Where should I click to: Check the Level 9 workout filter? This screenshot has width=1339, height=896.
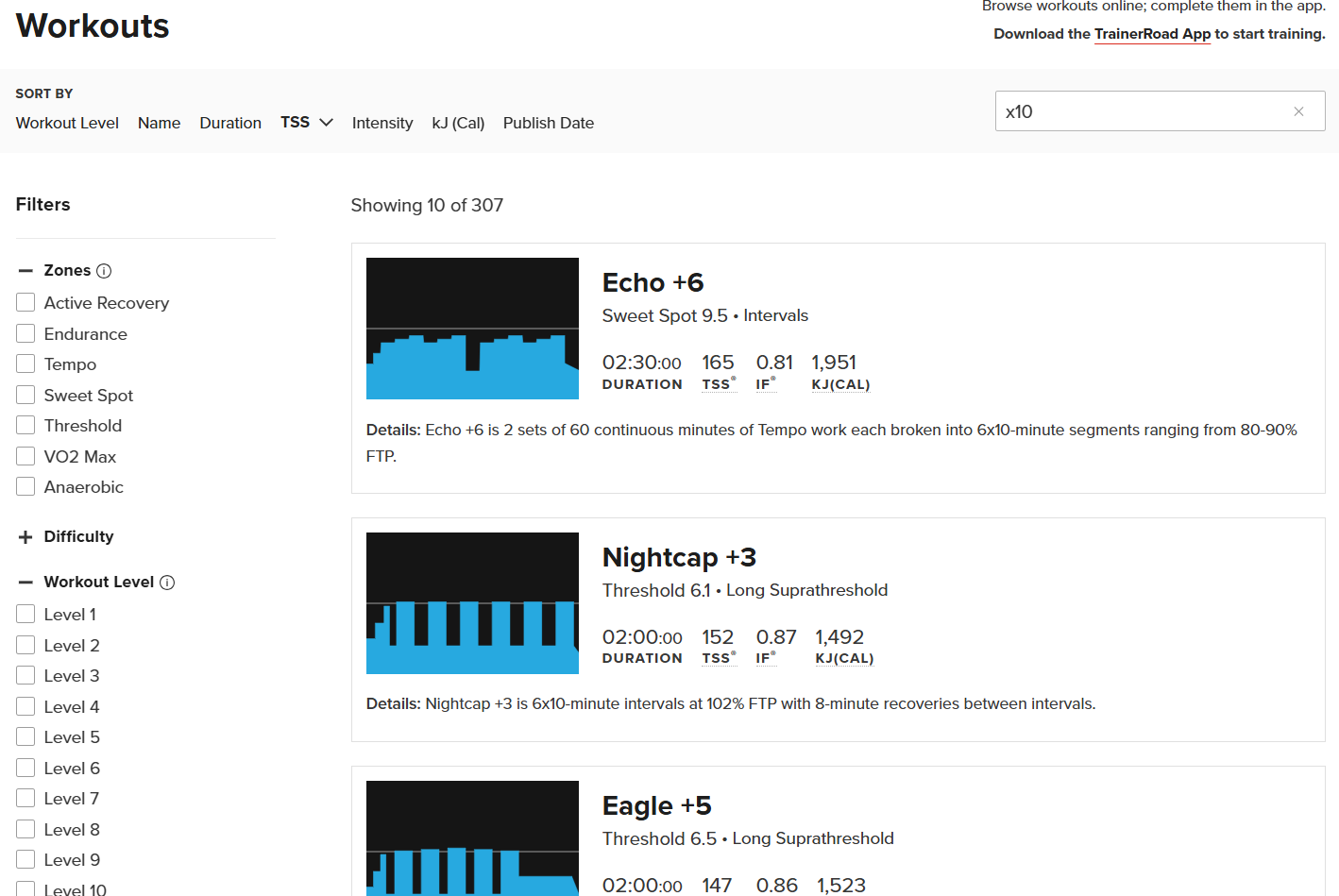click(25, 860)
